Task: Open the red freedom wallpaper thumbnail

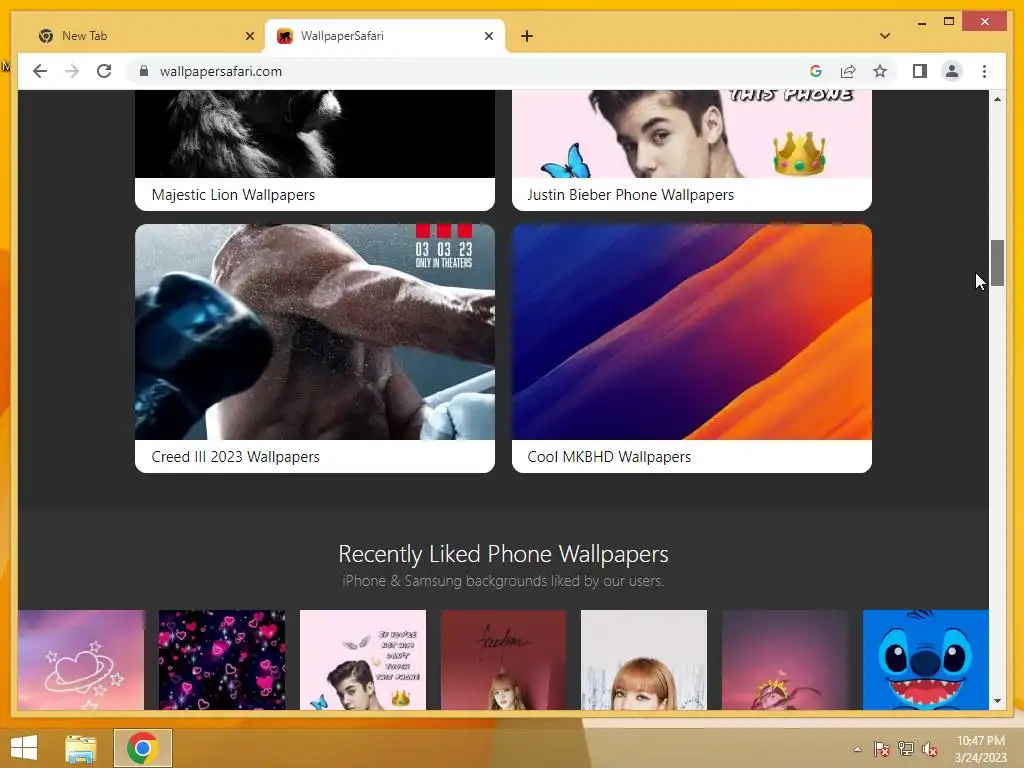Action: pos(504,660)
